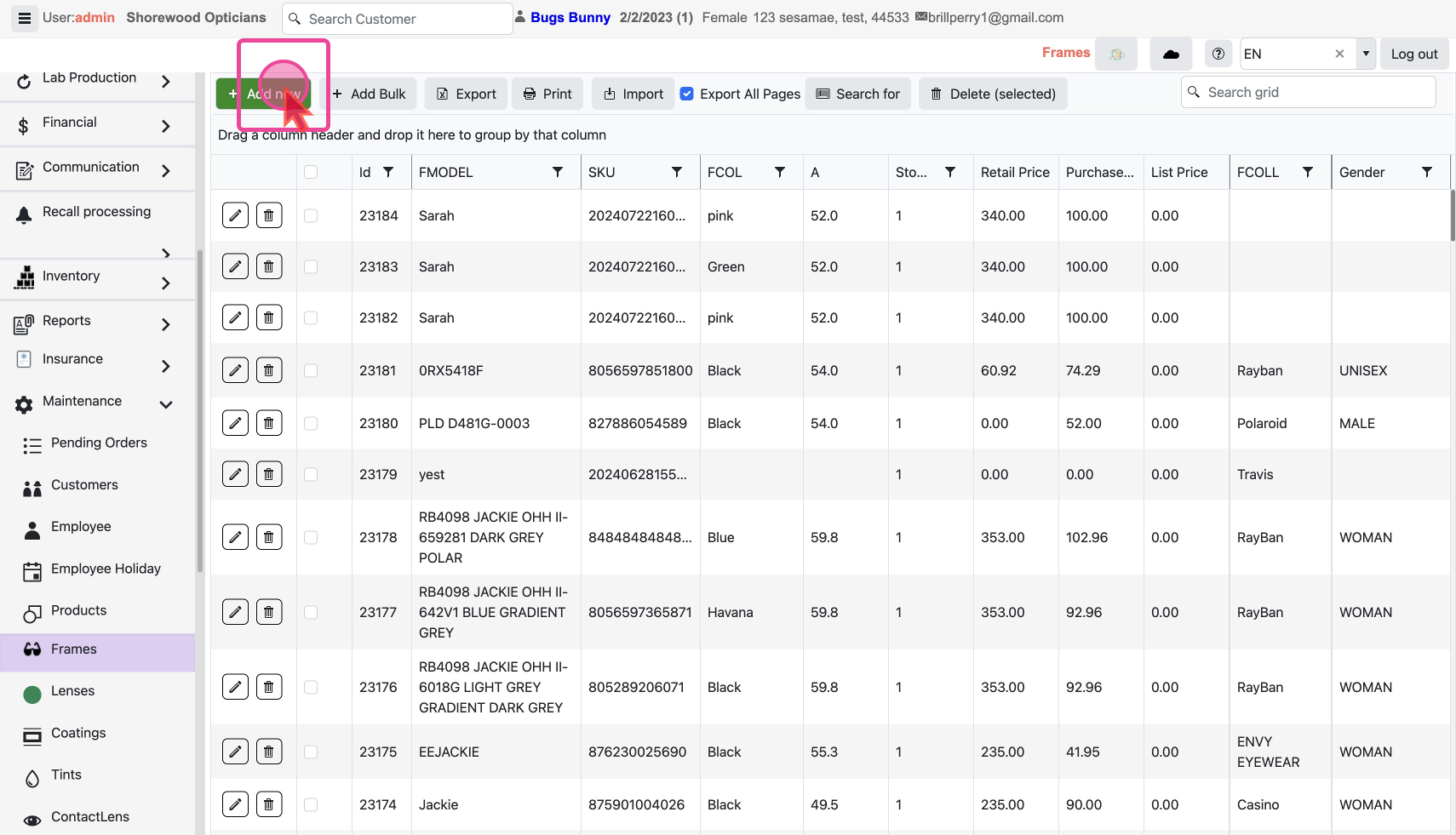
Task: Delete row 23183 using trash icon
Action: tap(269, 266)
